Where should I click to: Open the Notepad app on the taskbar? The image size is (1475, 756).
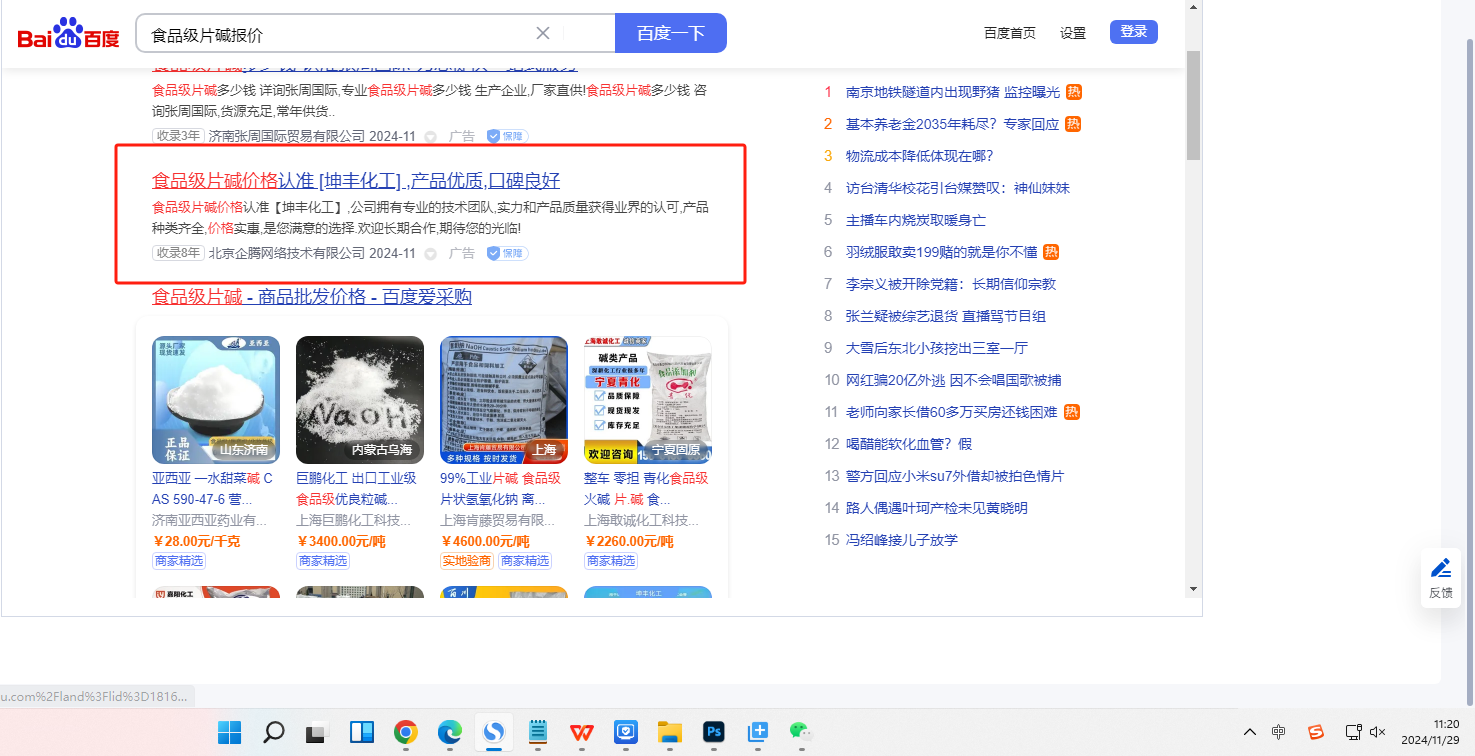(x=538, y=732)
